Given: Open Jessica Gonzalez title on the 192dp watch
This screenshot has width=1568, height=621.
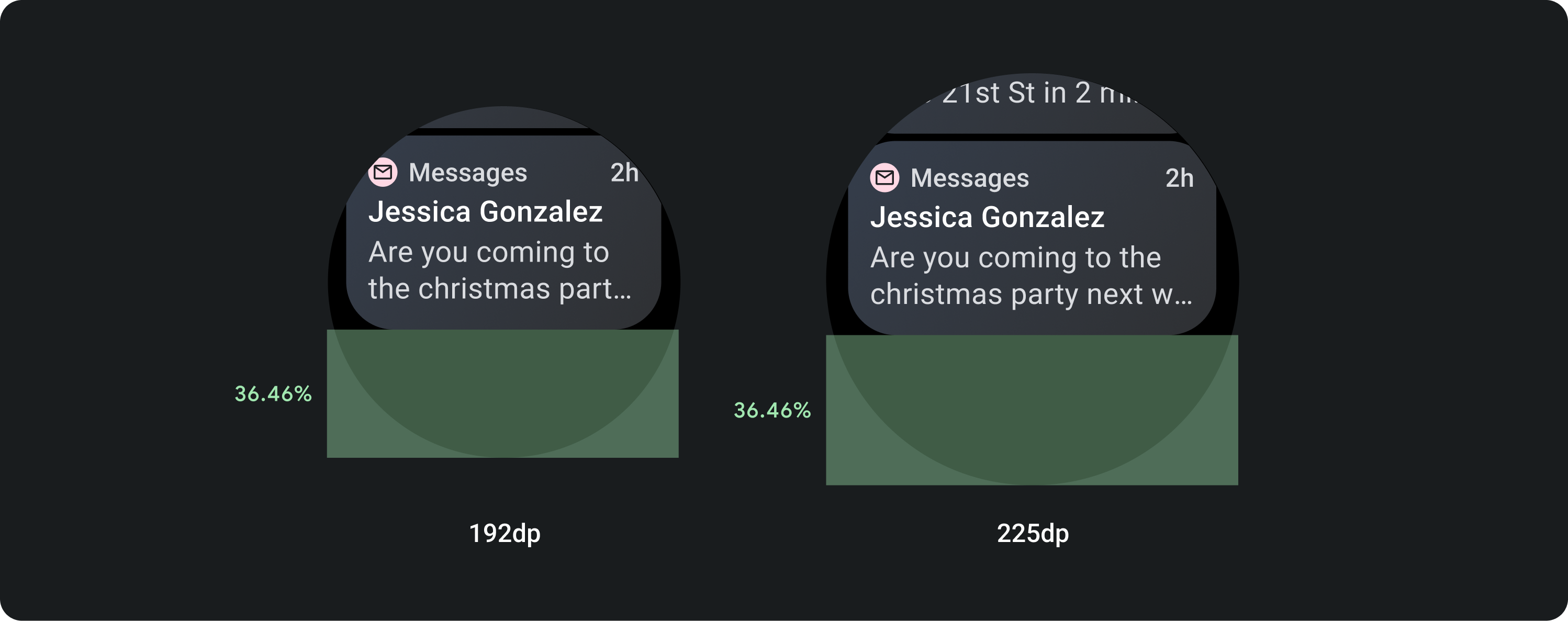Looking at the screenshot, I should [x=485, y=212].
